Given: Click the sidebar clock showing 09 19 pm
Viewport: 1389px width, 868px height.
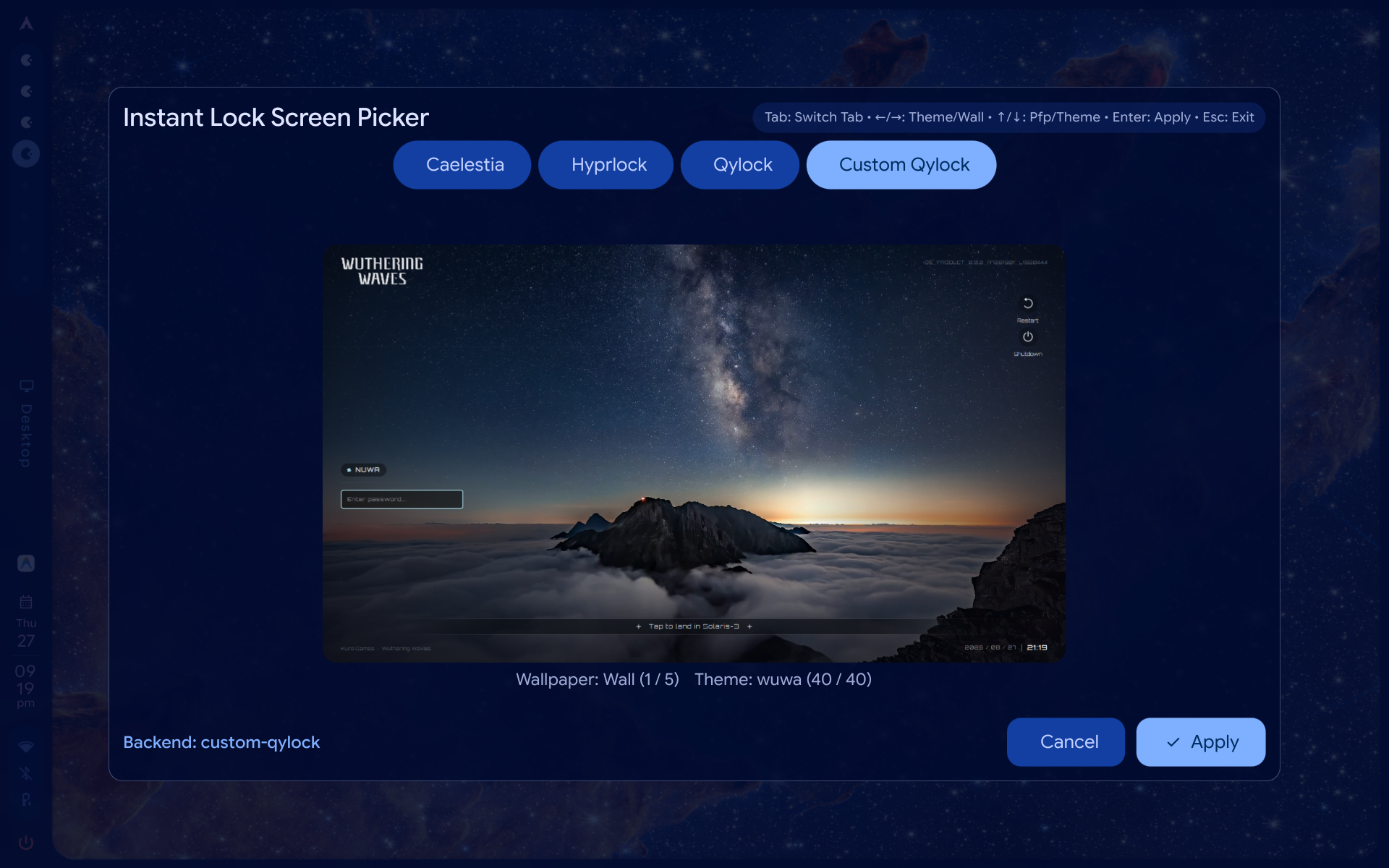Looking at the screenshot, I should pyautogui.click(x=26, y=687).
